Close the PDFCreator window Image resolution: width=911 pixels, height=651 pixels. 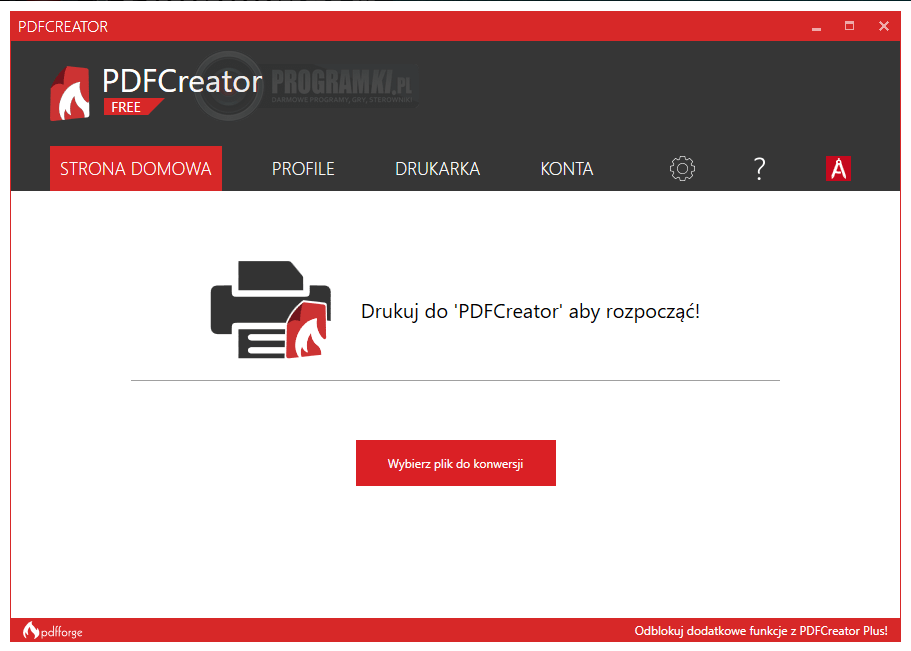click(x=884, y=26)
